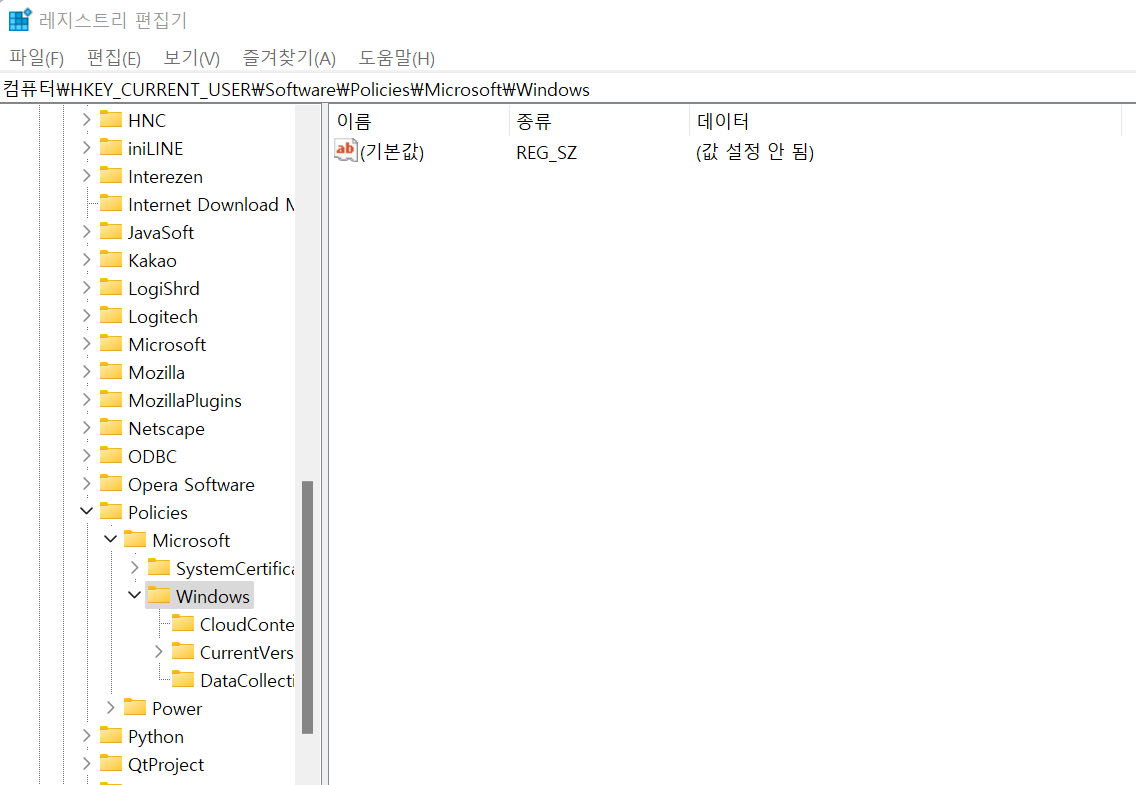This screenshot has height=785, width=1136.
Task: Select the Interezen folder icon
Action: 111,175
